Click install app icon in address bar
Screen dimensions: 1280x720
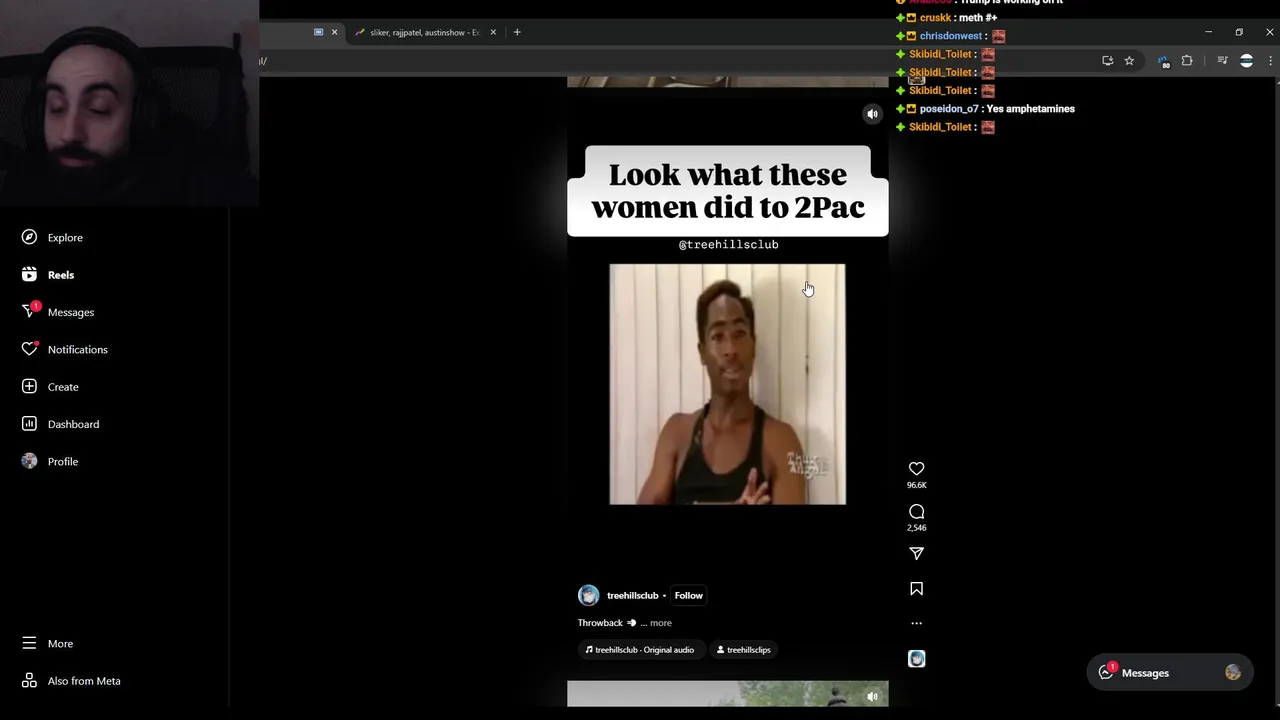click(1107, 61)
